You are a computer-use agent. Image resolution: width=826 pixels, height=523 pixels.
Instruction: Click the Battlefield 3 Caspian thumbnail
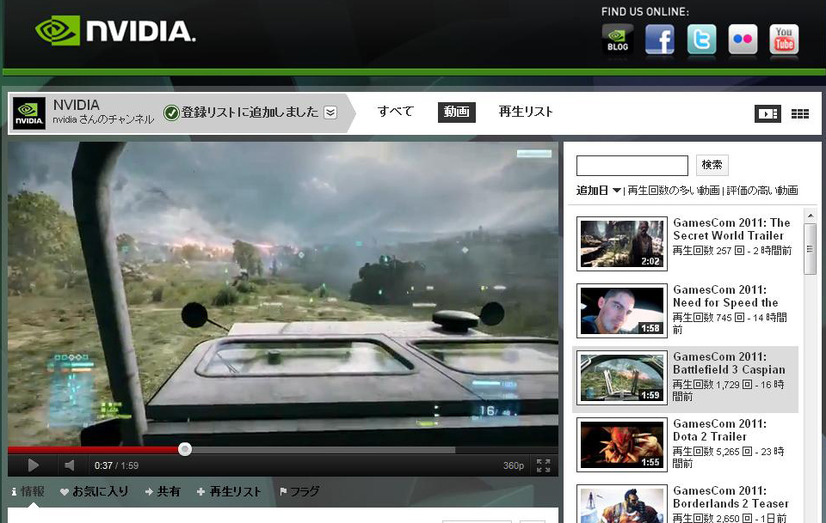(622, 378)
